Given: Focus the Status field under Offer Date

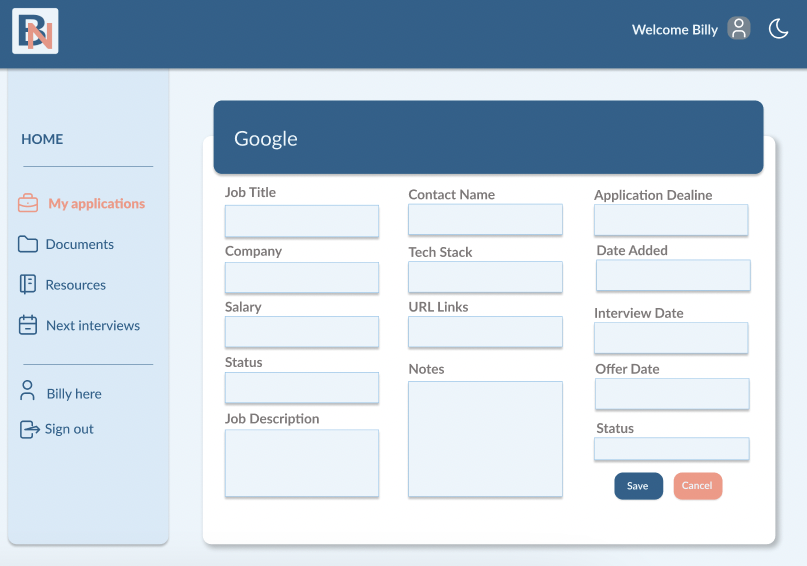Looking at the screenshot, I should 672,449.
